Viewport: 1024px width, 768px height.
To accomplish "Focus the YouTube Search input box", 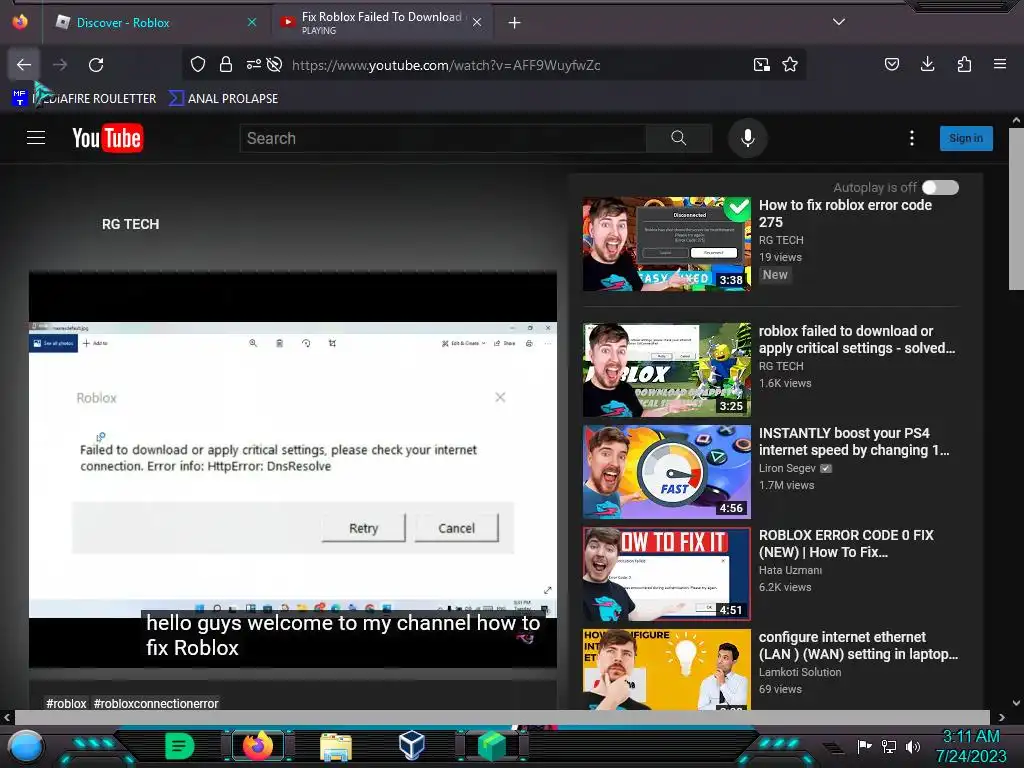I will pos(443,138).
